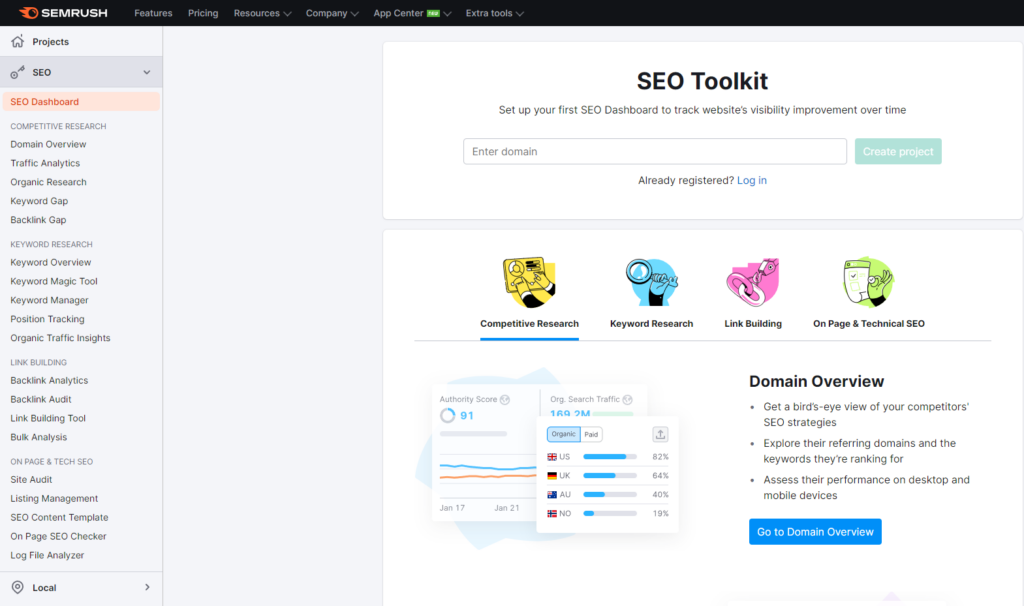
Task: Click the UK traffic percentage bar
Action: click(x=609, y=475)
